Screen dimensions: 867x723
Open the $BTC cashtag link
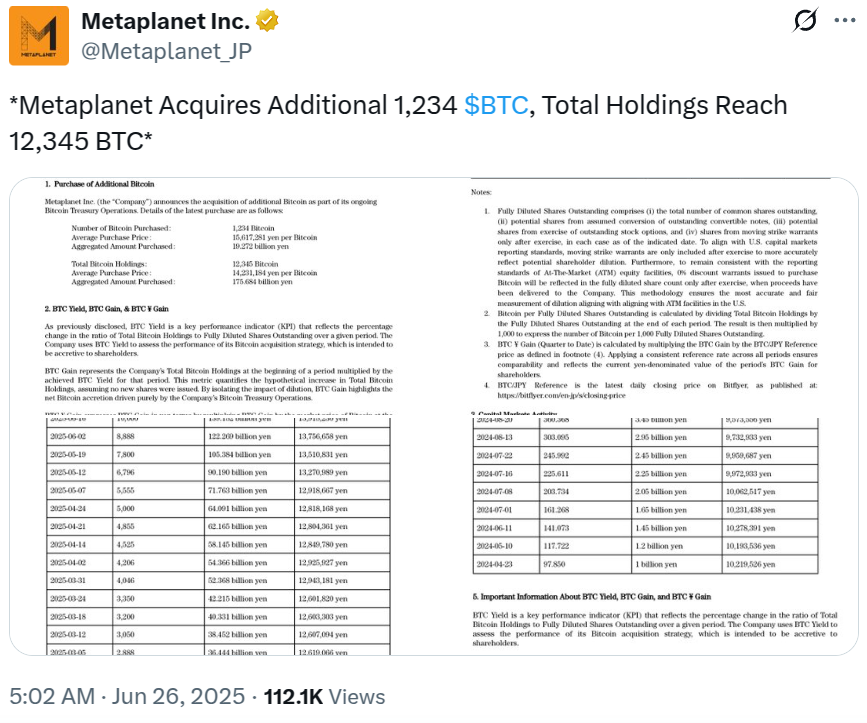494,106
